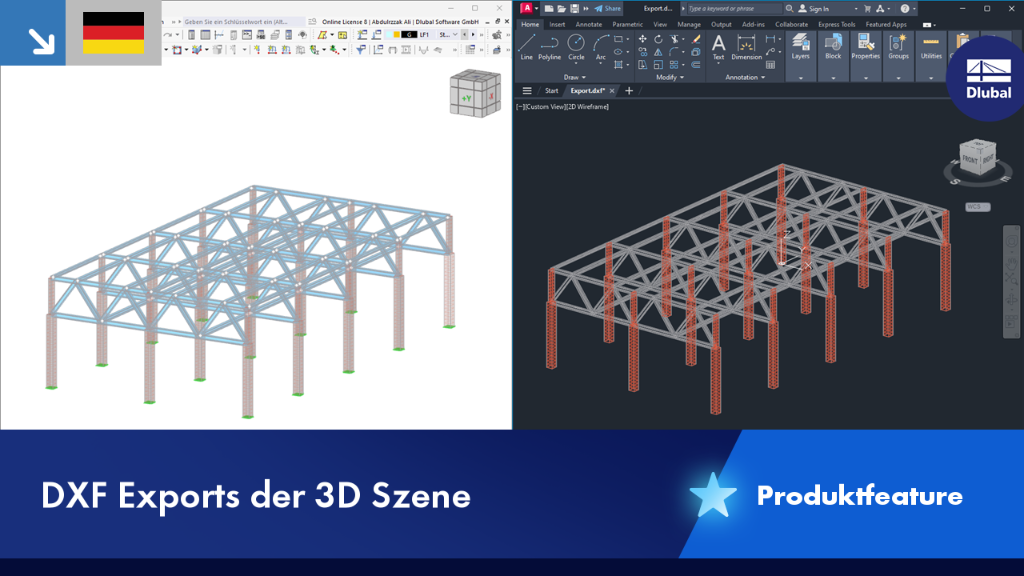Expand the Annotation panel dropdown
Screen dimensions: 1024x576
point(745,77)
